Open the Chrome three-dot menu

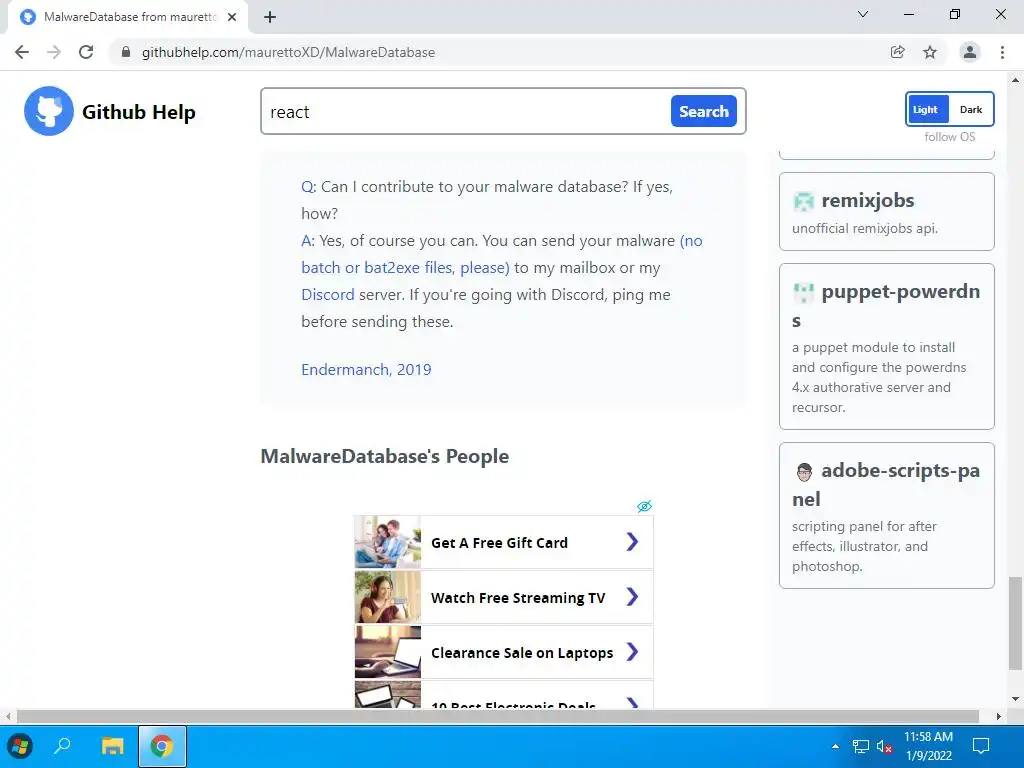[x=1002, y=52]
